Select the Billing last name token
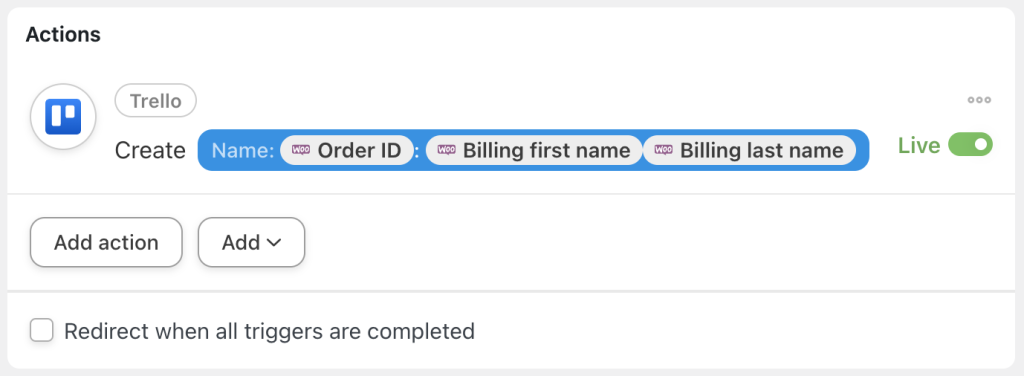Image resolution: width=1024 pixels, height=376 pixels. (x=749, y=150)
